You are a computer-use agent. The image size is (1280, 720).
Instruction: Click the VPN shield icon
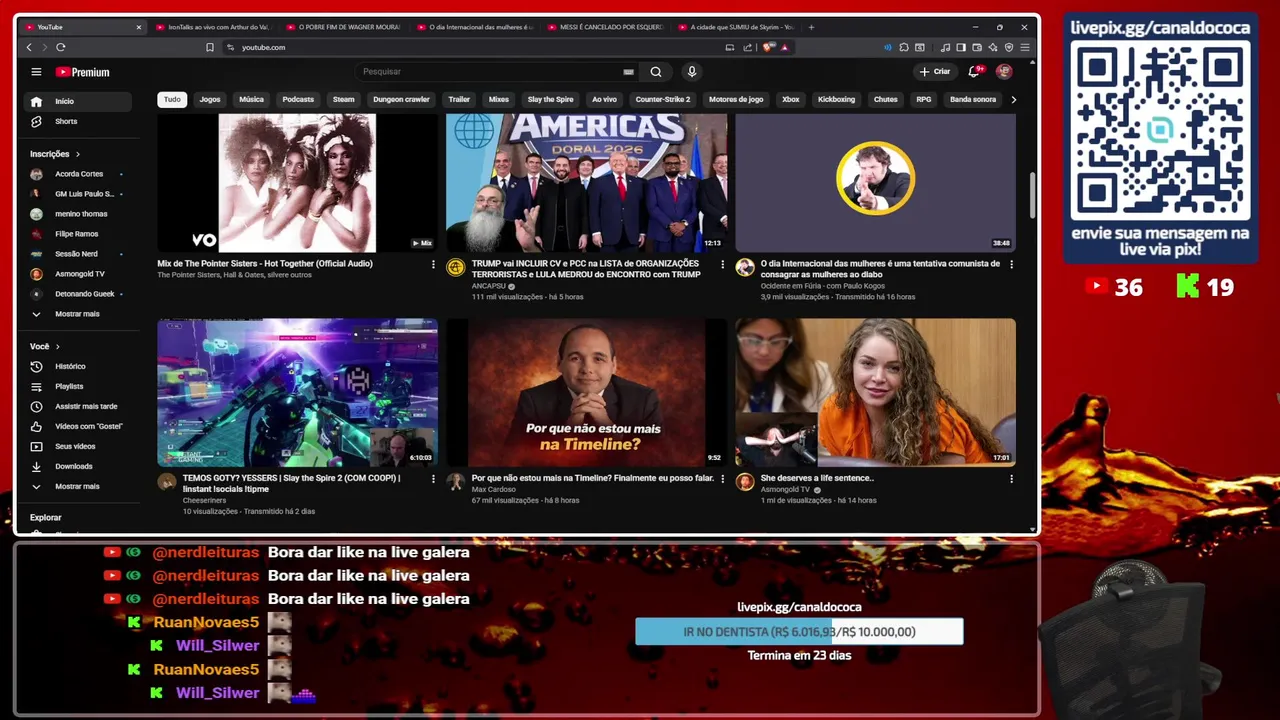[x=1009, y=47]
